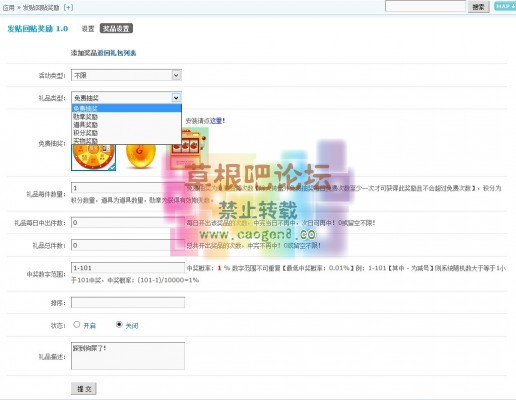Open the 返回礼包列表 link
Viewport: 516px width, 400px height.
117,53
